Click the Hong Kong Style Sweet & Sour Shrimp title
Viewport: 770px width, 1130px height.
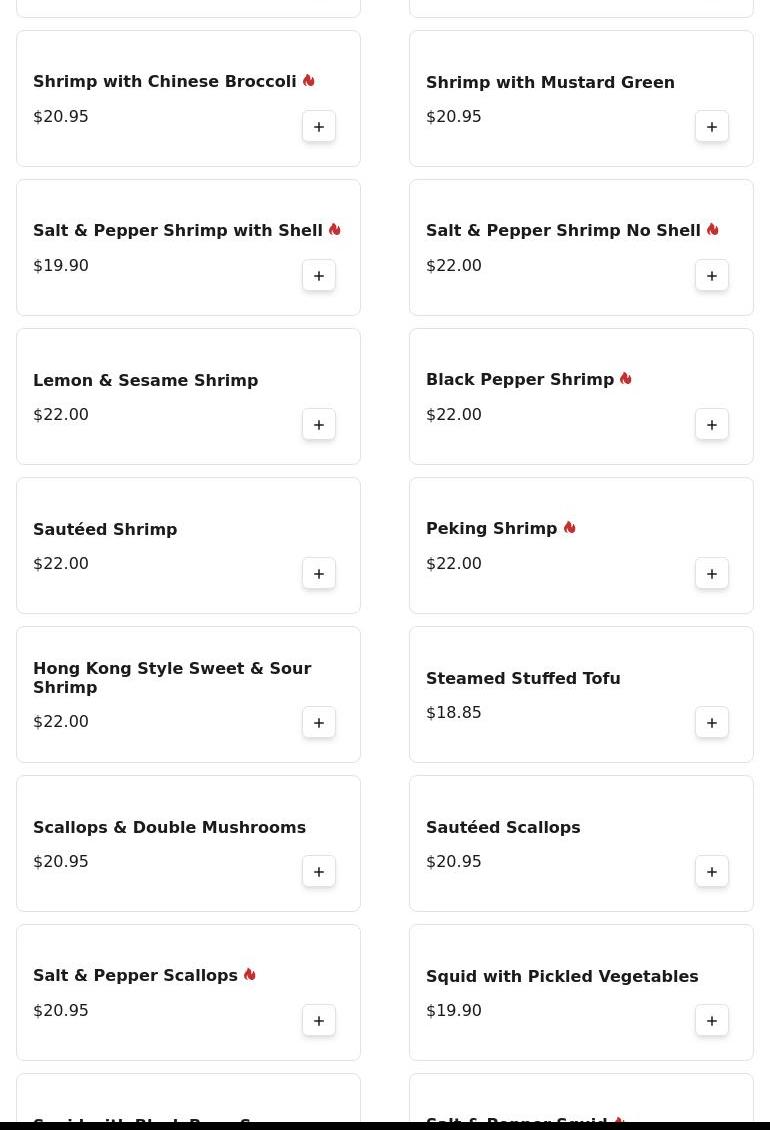pyautogui.click(x=172, y=677)
